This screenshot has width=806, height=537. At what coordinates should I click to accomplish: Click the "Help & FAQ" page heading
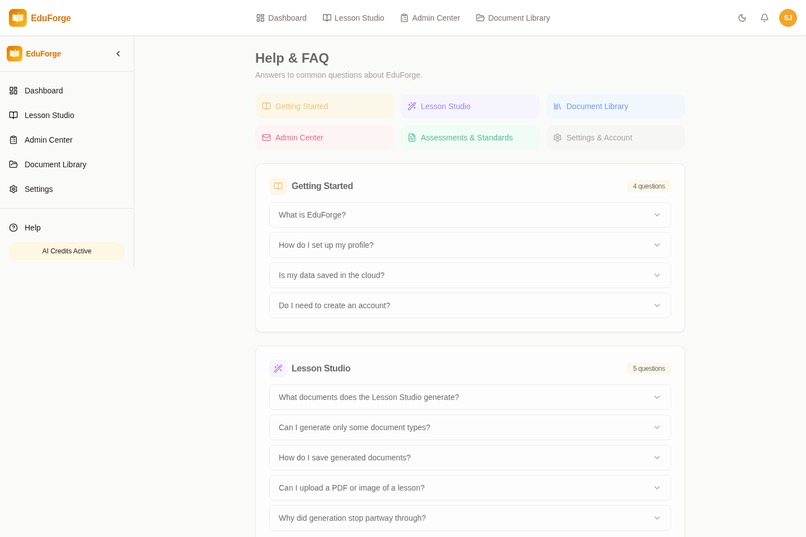tap(292, 58)
